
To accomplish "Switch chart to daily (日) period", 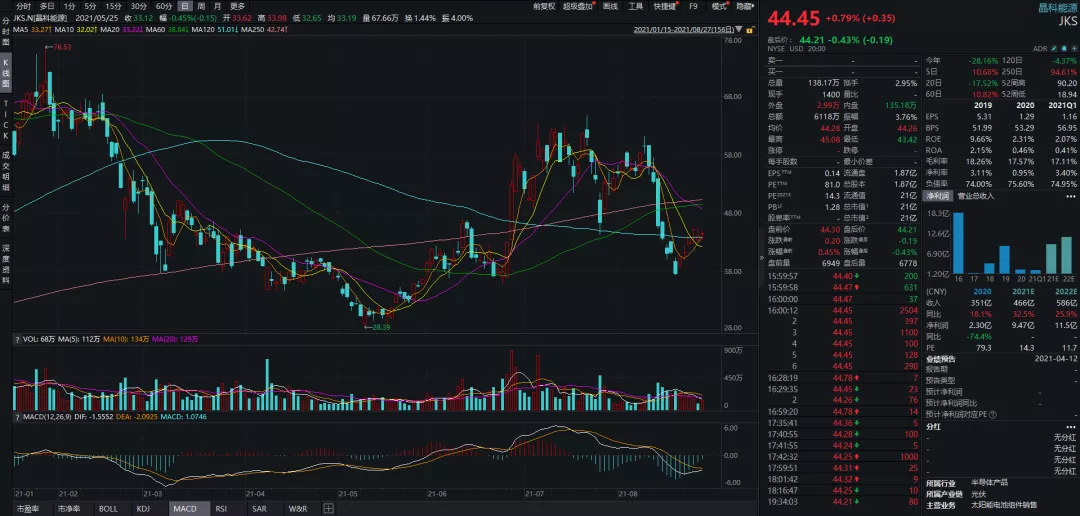I will [x=185, y=6].
